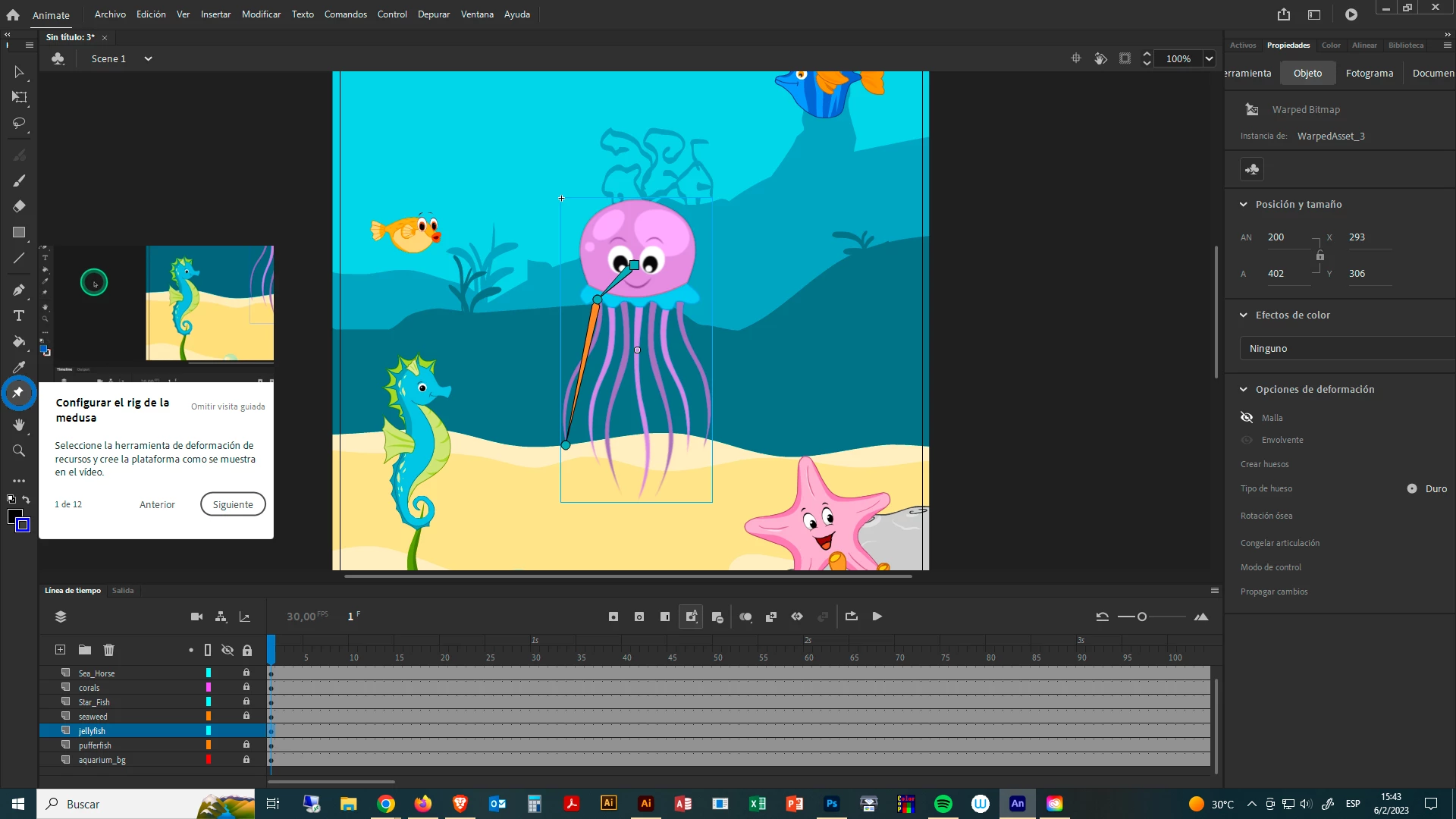Select the Asset Warp pin tool
The height and width of the screenshot is (819, 1456).
(x=18, y=393)
